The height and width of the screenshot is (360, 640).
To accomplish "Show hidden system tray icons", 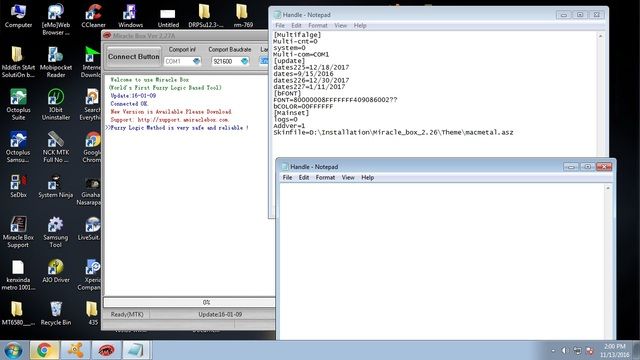I will [x=553, y=351].
